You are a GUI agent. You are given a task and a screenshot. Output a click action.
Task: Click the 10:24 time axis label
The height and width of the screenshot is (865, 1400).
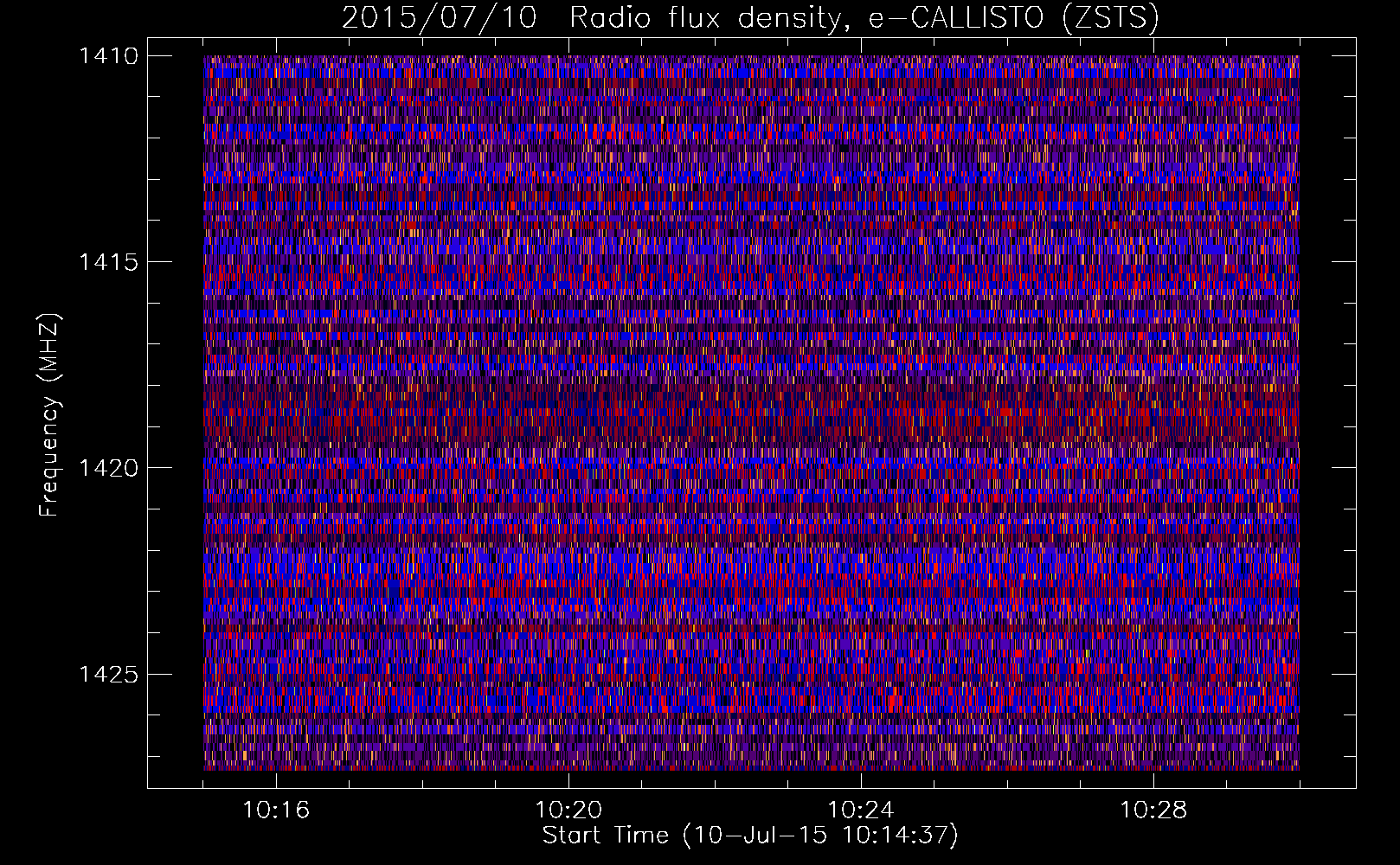861,811
